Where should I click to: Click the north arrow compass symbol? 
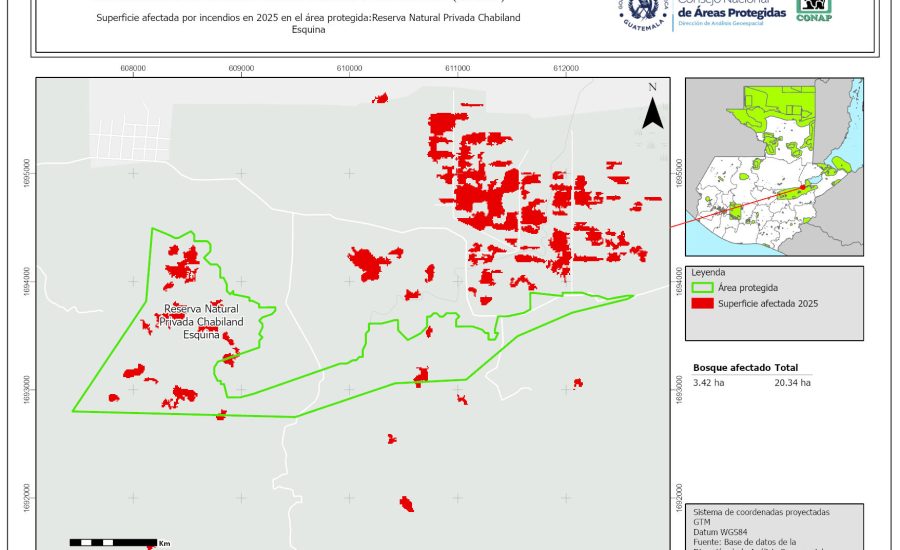coord(652,109)
